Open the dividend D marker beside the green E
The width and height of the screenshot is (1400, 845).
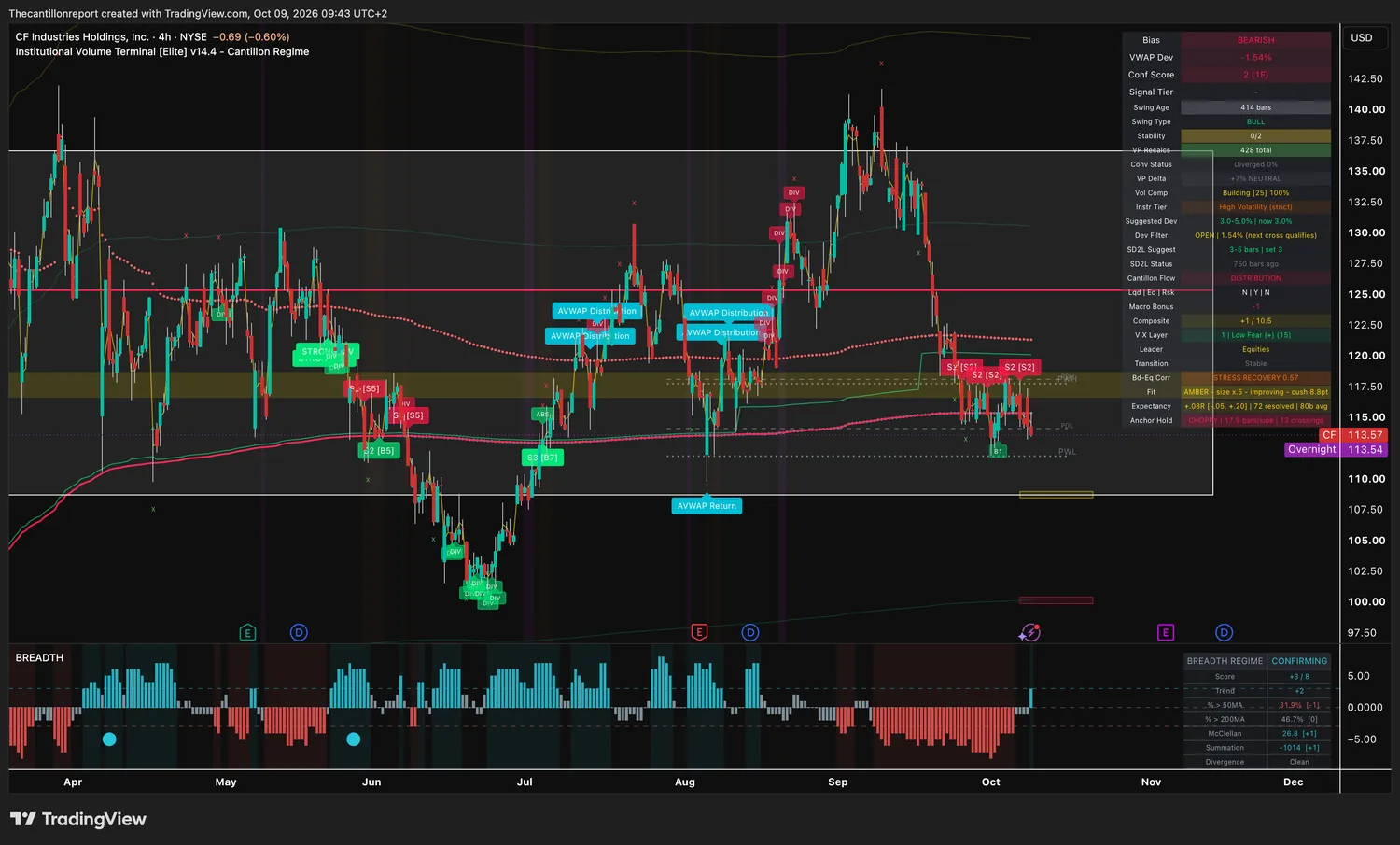click(x=299, y=632)
